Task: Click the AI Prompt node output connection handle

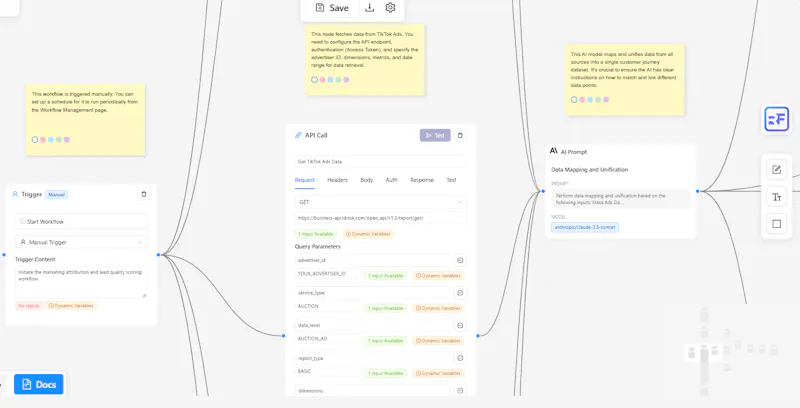Action: (697, 191)
